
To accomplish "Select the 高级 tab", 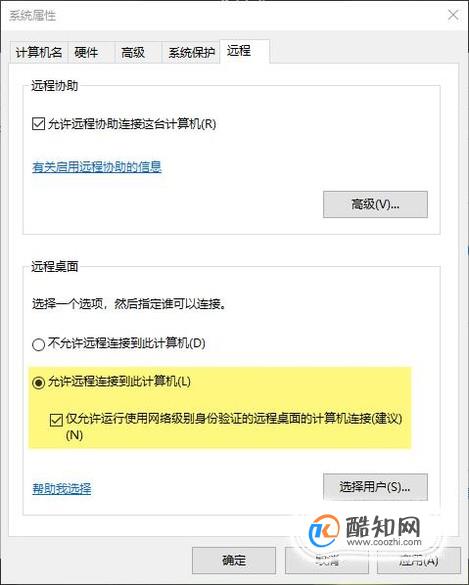I will coord(133,52).
